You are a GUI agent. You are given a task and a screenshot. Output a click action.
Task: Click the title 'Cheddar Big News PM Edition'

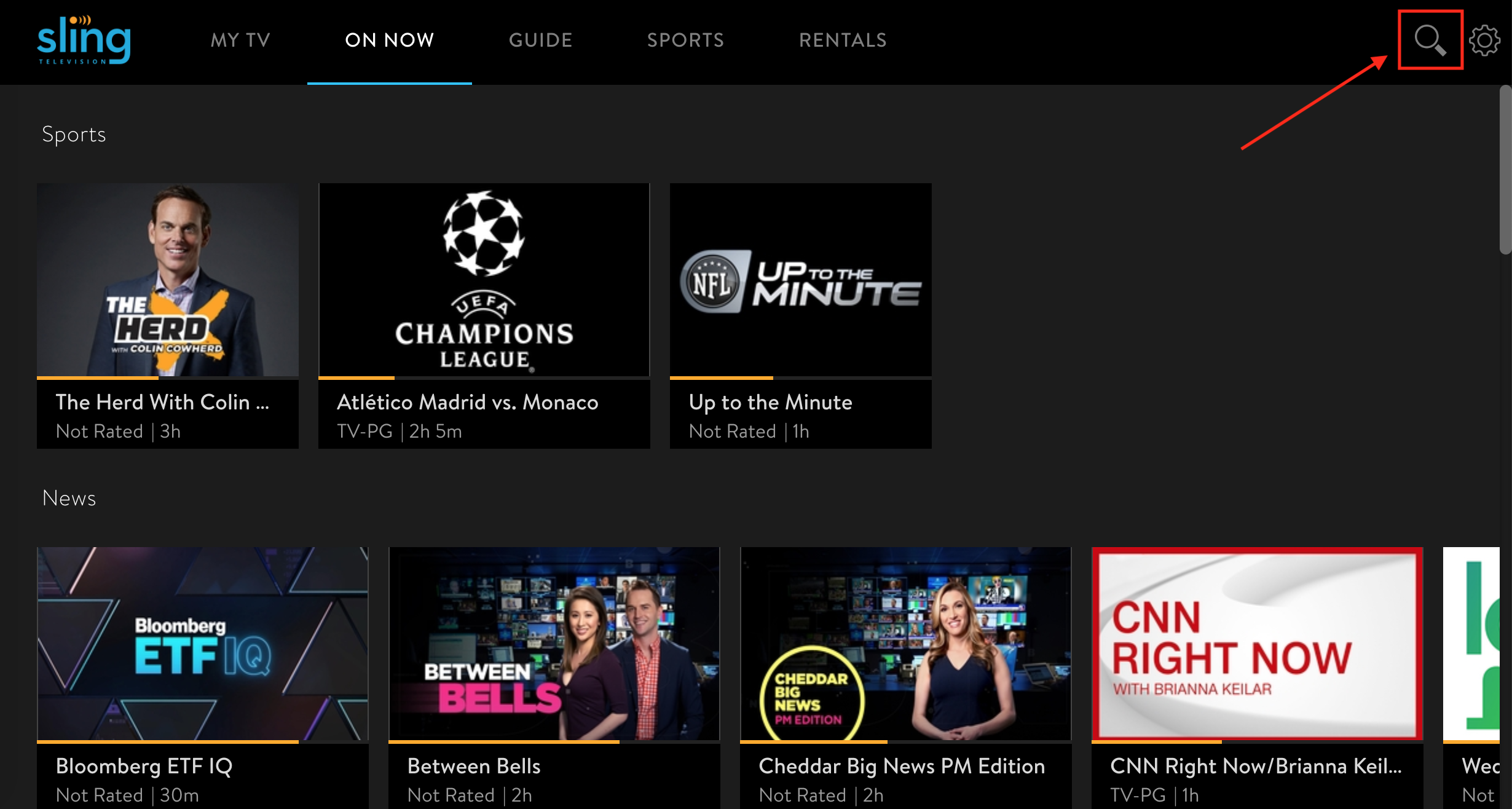click(x=902, y=766)
